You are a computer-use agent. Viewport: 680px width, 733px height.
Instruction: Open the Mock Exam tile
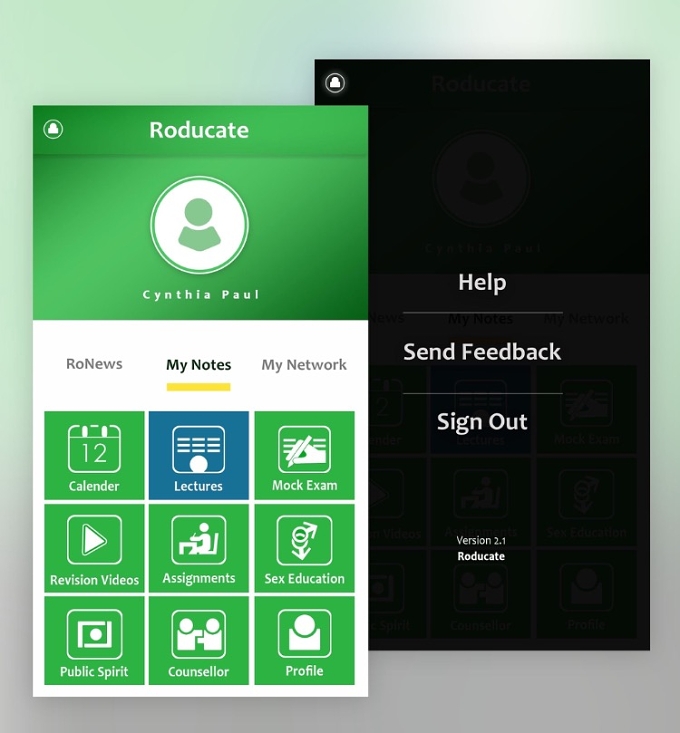tap(304, 455)
